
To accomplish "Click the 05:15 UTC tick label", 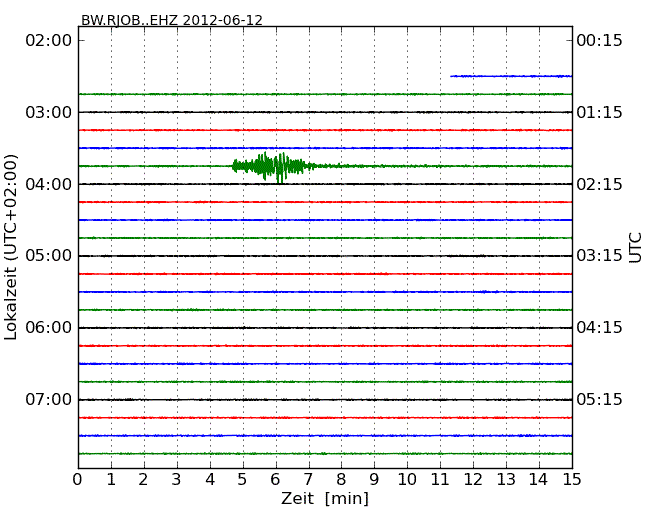I will [599, 400].
